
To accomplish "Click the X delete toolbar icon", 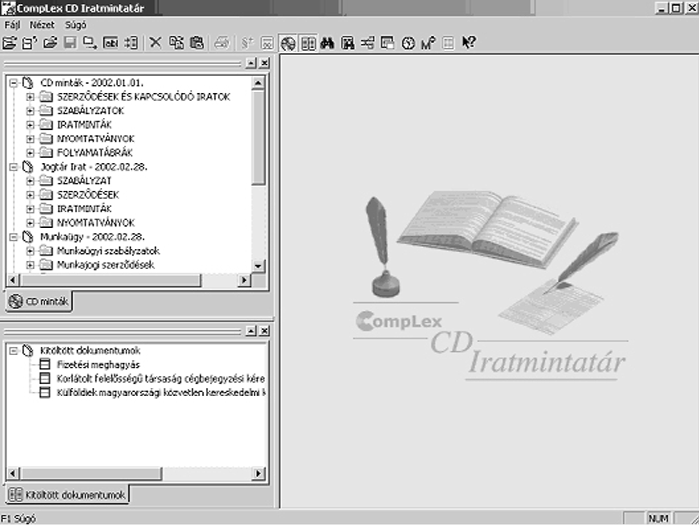I will [x=155, y=43].
